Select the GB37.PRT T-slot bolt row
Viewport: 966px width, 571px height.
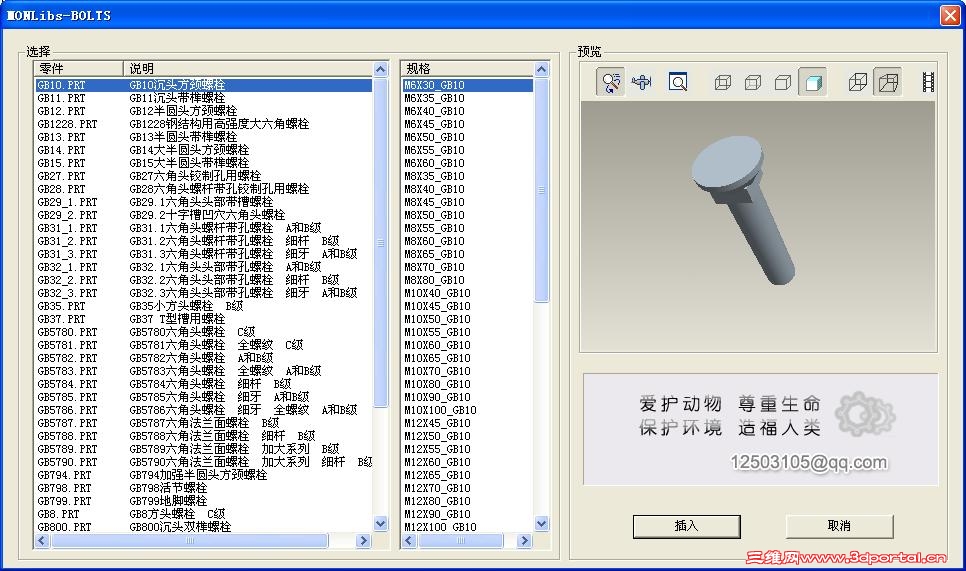pyautogui.click(x=203, y=319)
